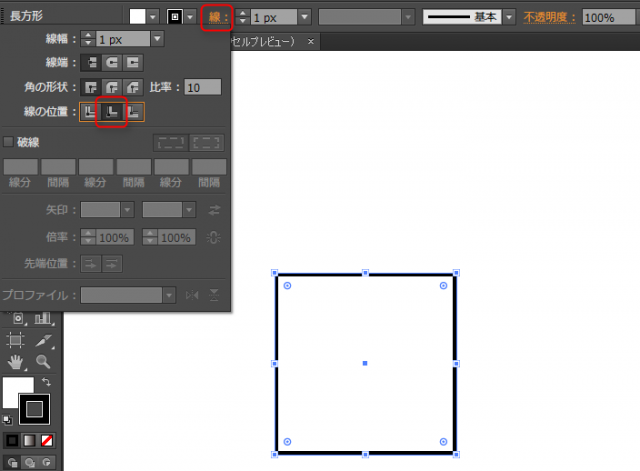The width and height of the screenshot is (640, 471).
Task: Open stroke width dropdown in panel
Action: tap(157, 38)
